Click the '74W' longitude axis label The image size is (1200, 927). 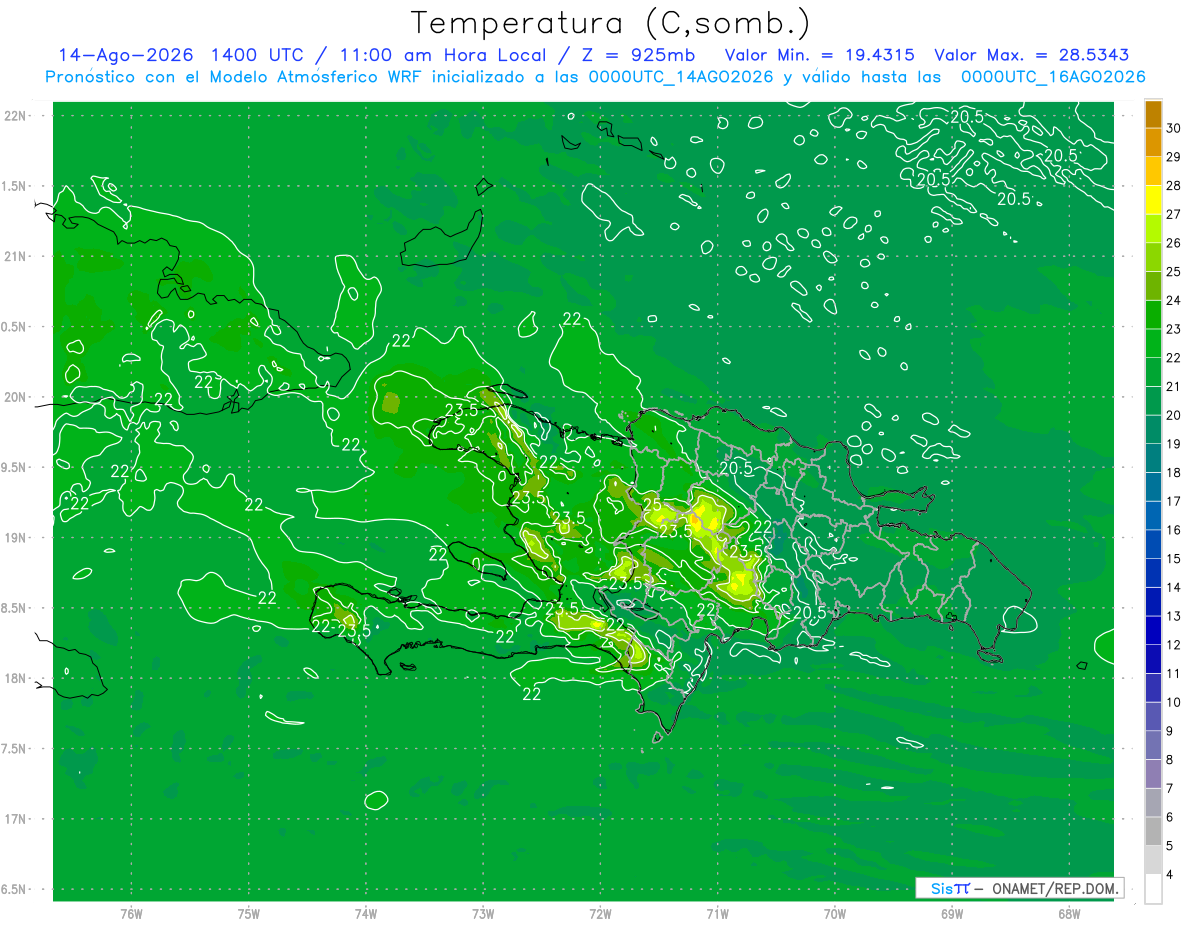pyautogui.click(x=366, y=914)
